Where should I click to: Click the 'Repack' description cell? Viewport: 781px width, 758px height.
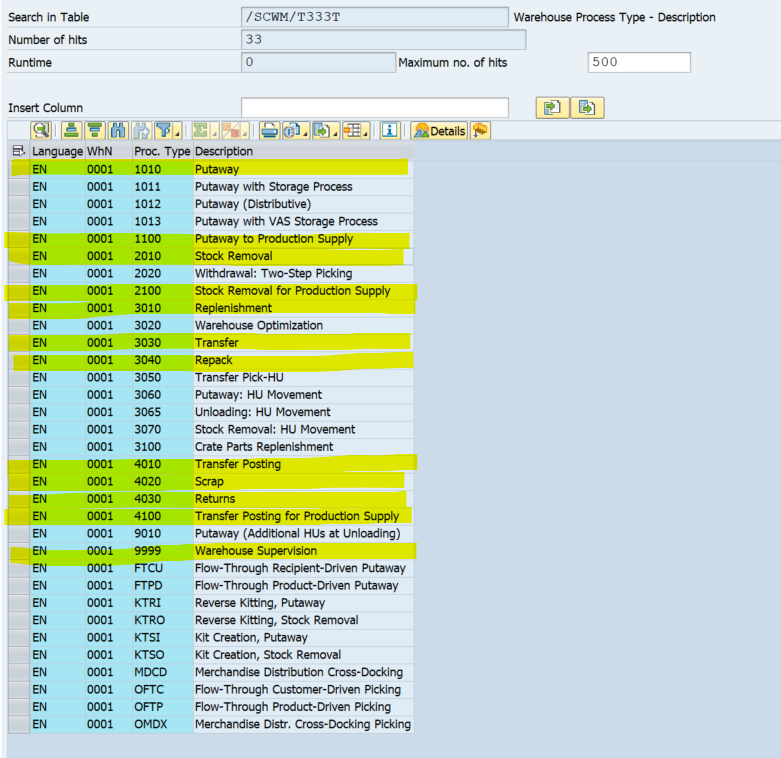(x=303, y=360)
